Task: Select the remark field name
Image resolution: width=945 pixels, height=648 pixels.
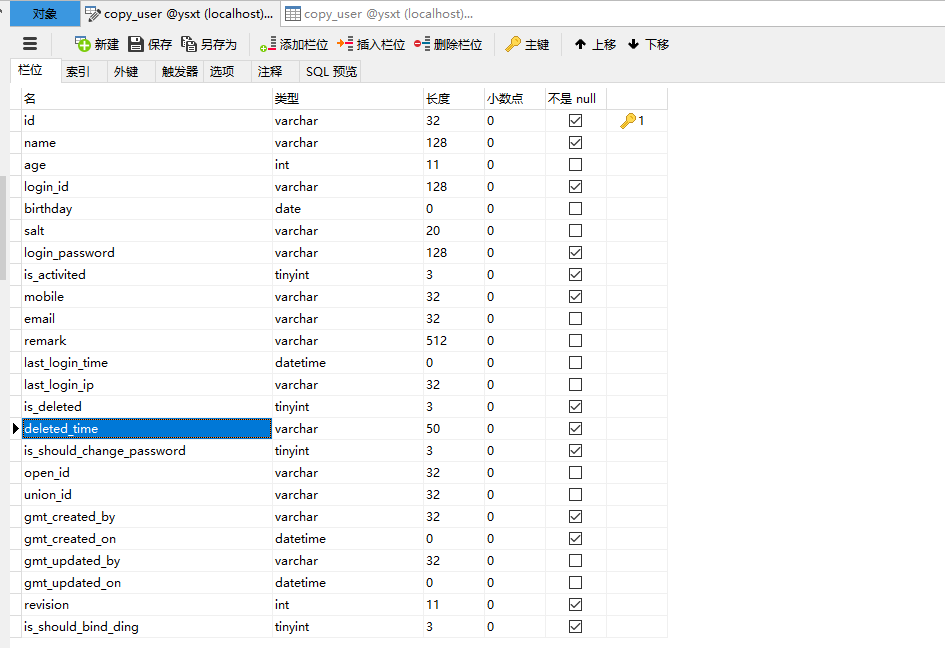Action: [x=45, y=341]
